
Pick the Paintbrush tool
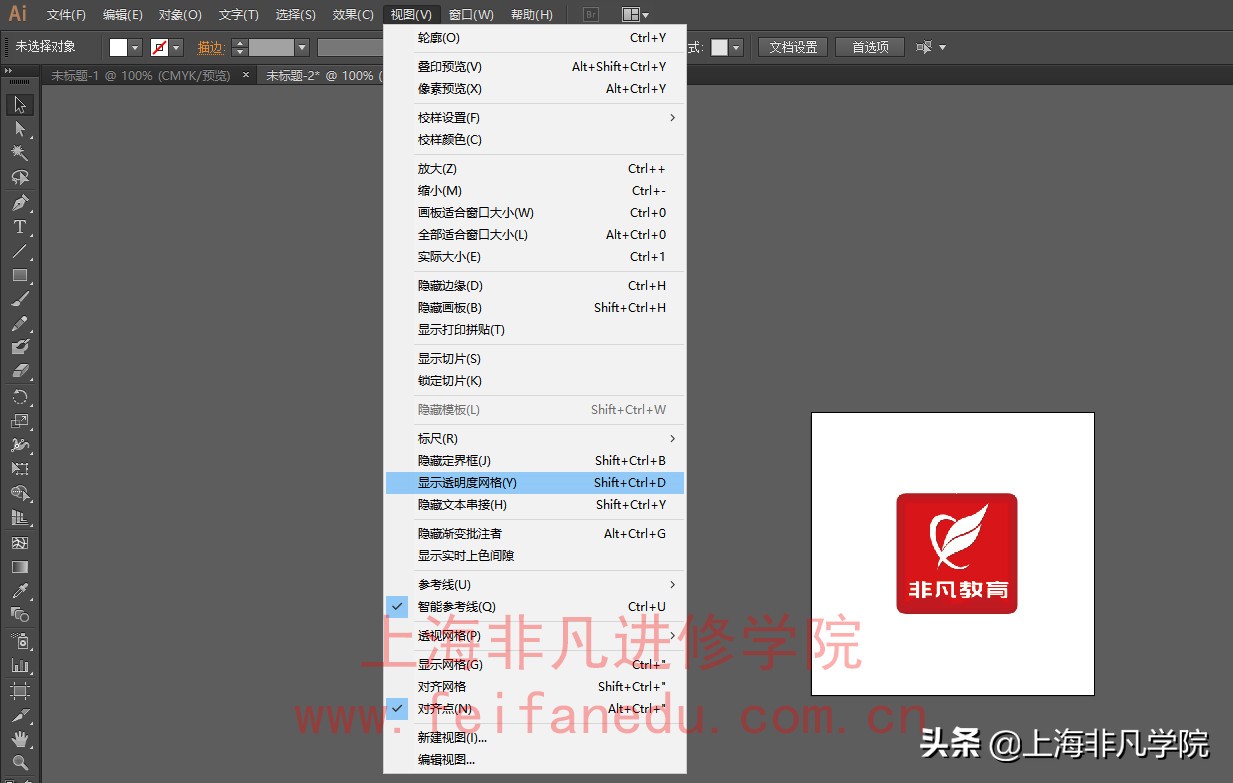pyautogui.click(x=18, y=299)
